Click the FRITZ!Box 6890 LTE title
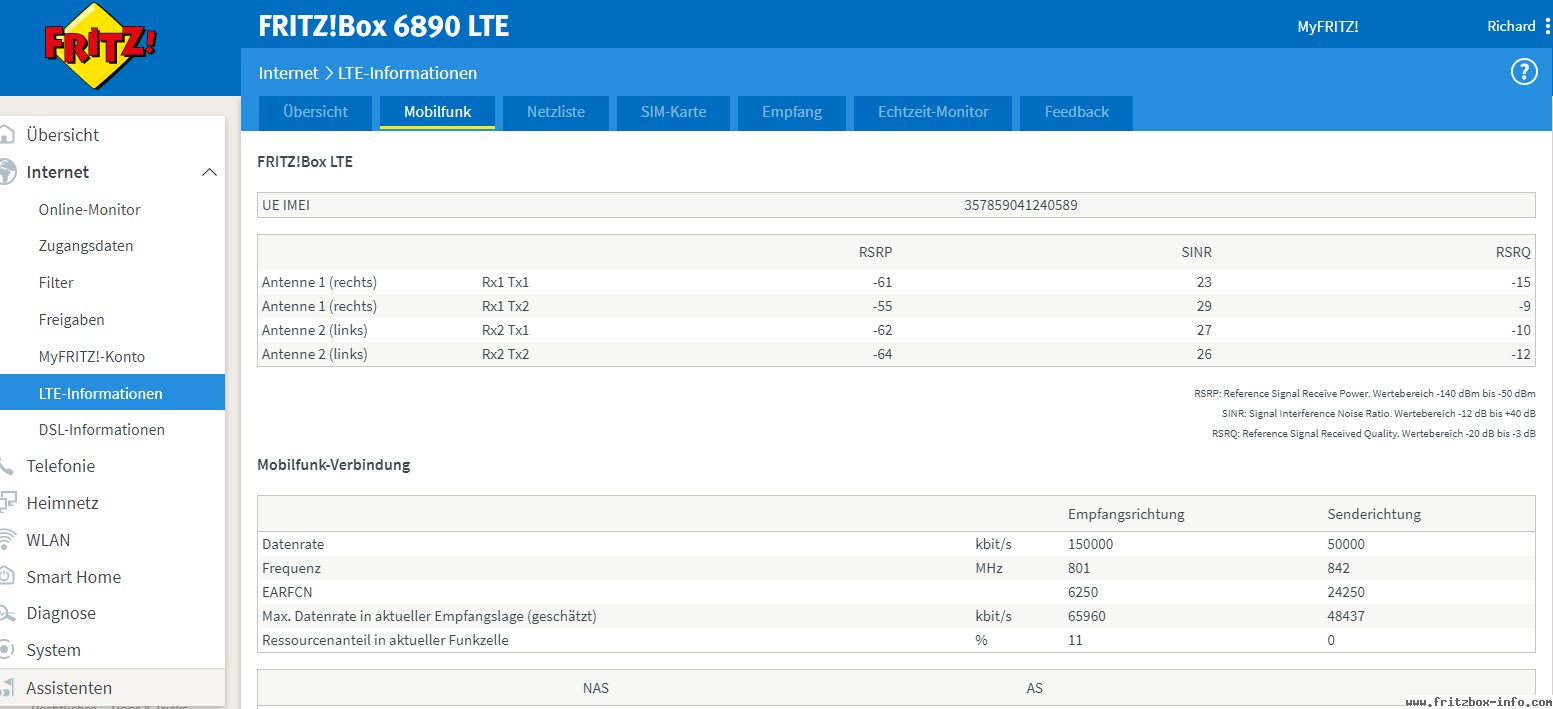Image resolution: width=1553 pixels, height=709 pixels. (x=383, y=26)
